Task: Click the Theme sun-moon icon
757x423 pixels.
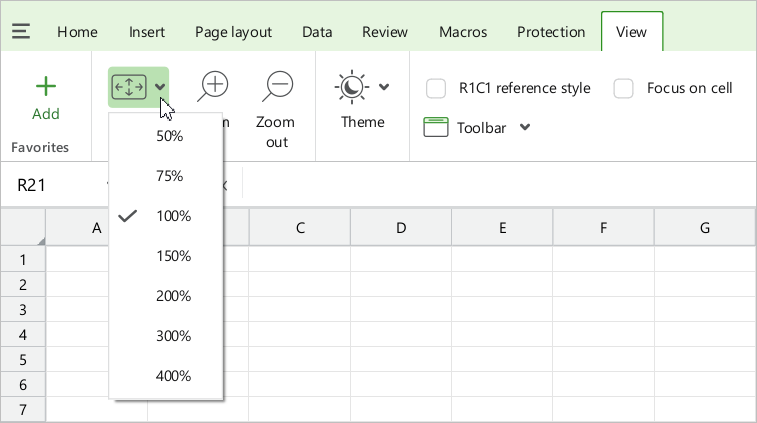Action: click(x=351, y=87)
